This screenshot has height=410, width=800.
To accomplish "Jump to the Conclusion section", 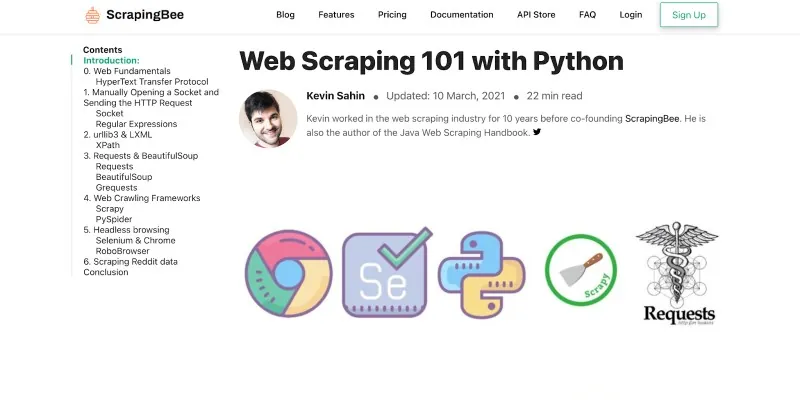I will click(106, 272).
